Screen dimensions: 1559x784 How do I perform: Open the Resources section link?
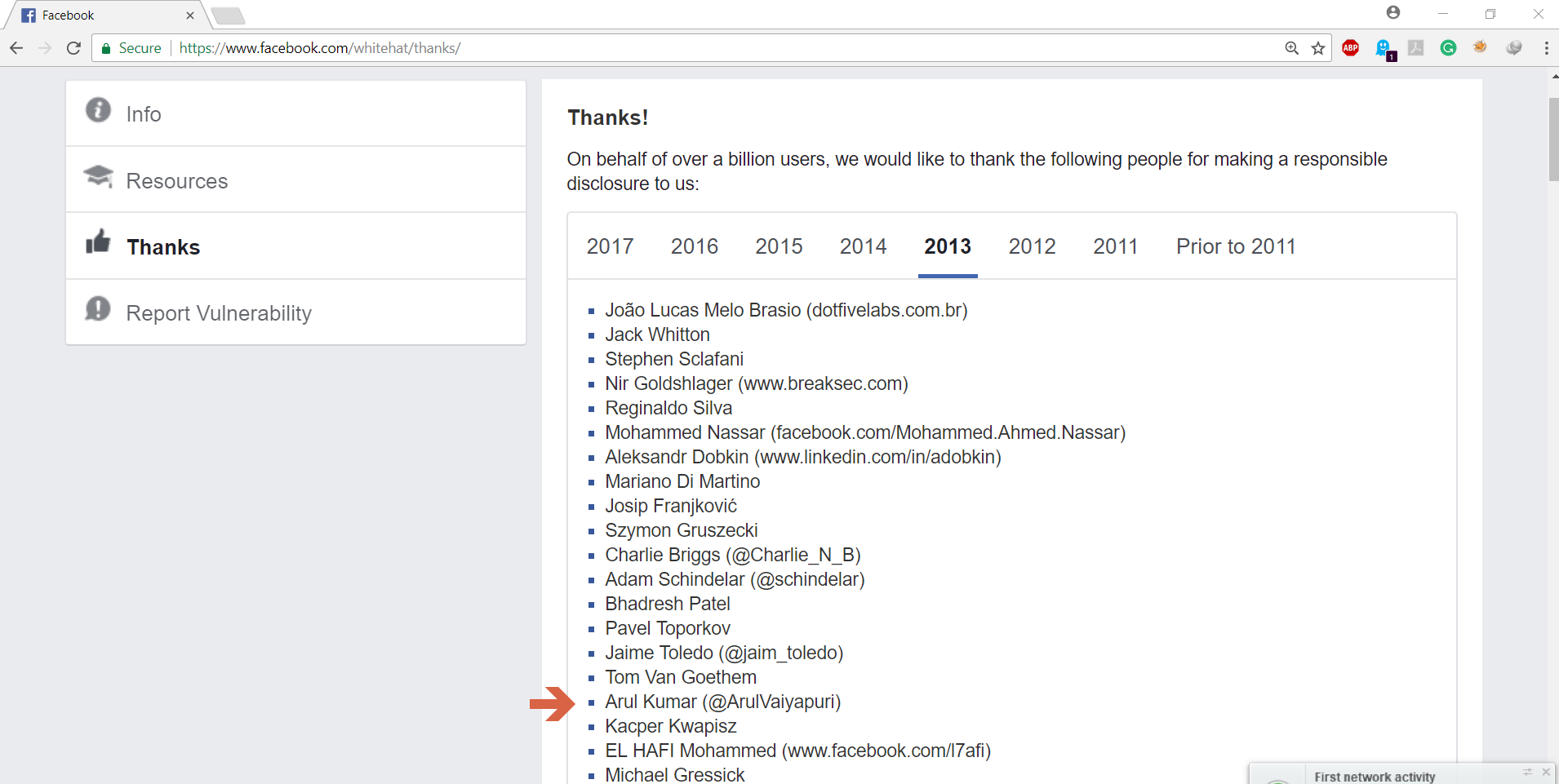click(x=177, y=181)
